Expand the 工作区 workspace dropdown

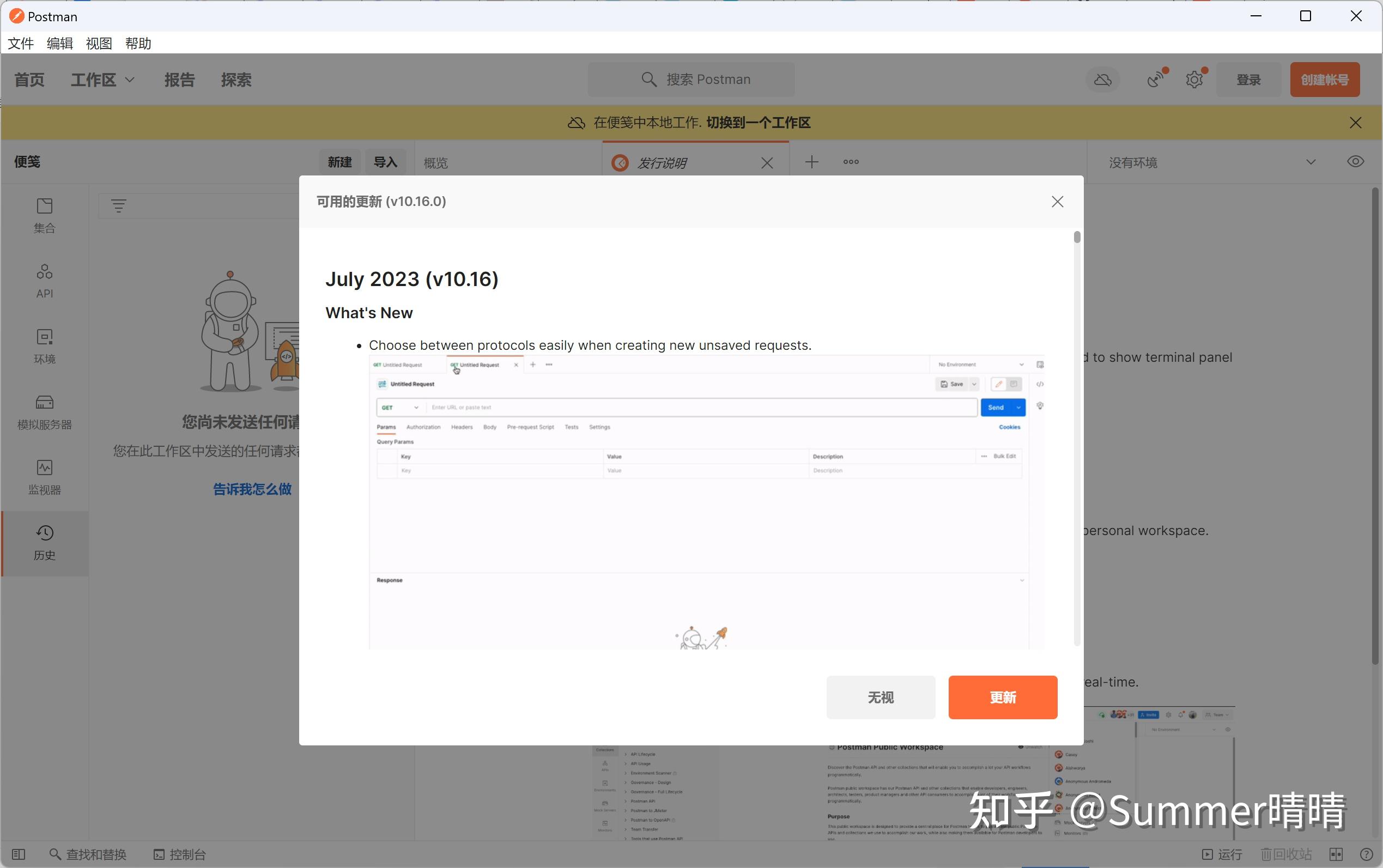tap(102, 80)
